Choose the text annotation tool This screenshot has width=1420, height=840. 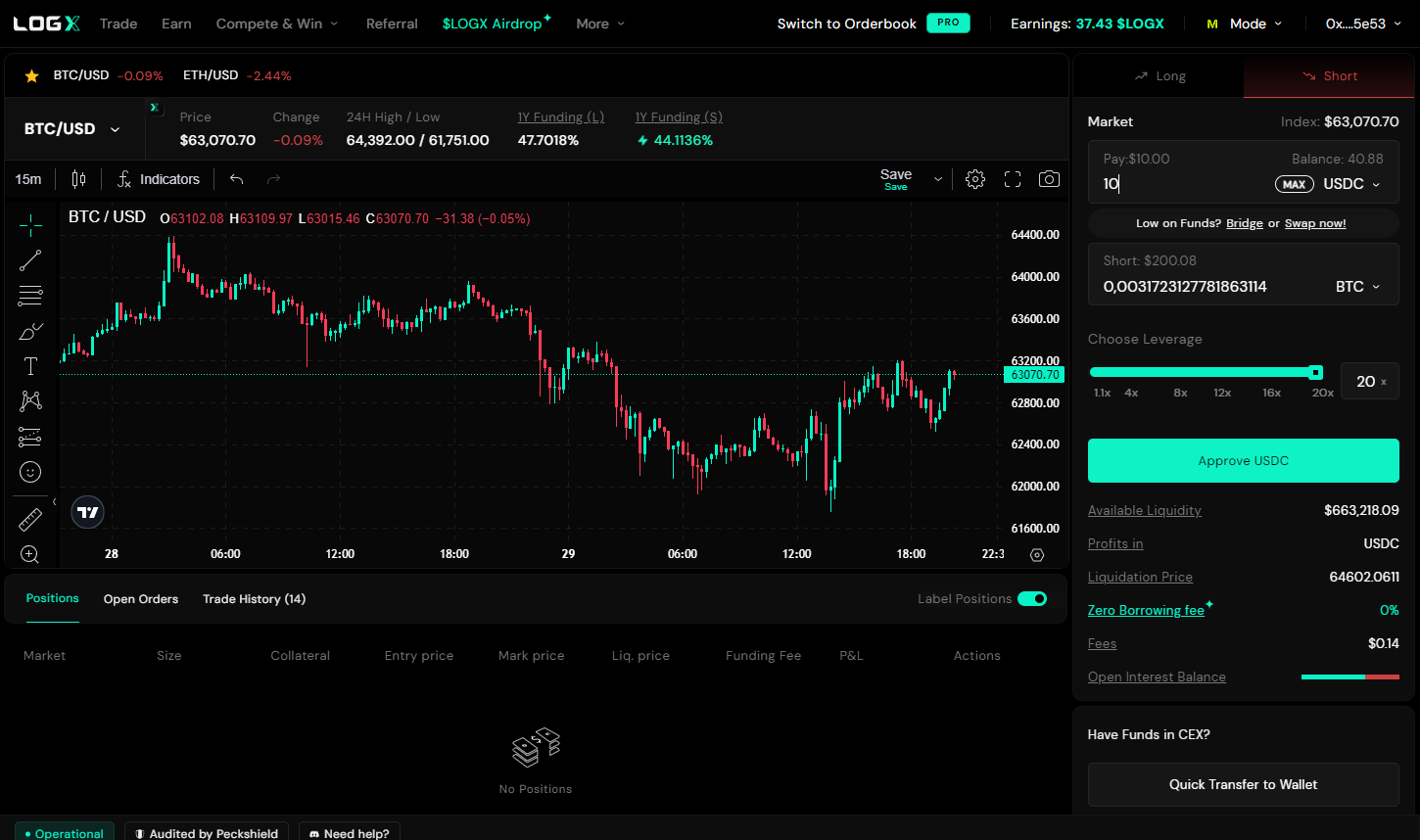click(30, 366)
